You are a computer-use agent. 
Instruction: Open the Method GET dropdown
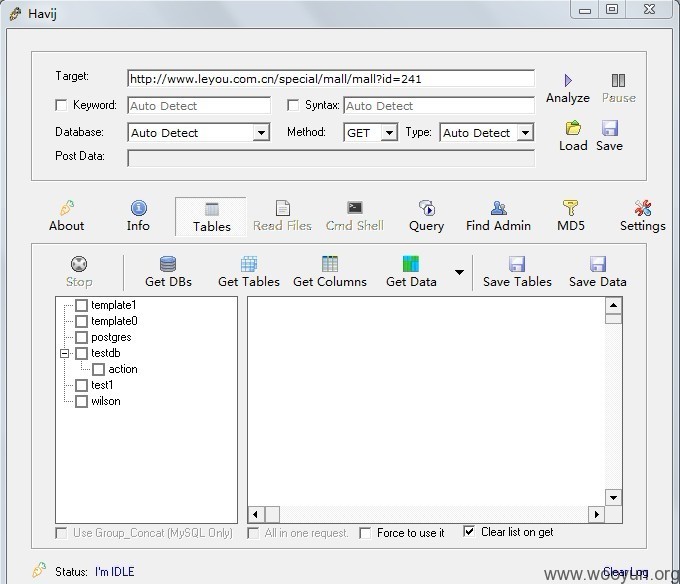389,133
